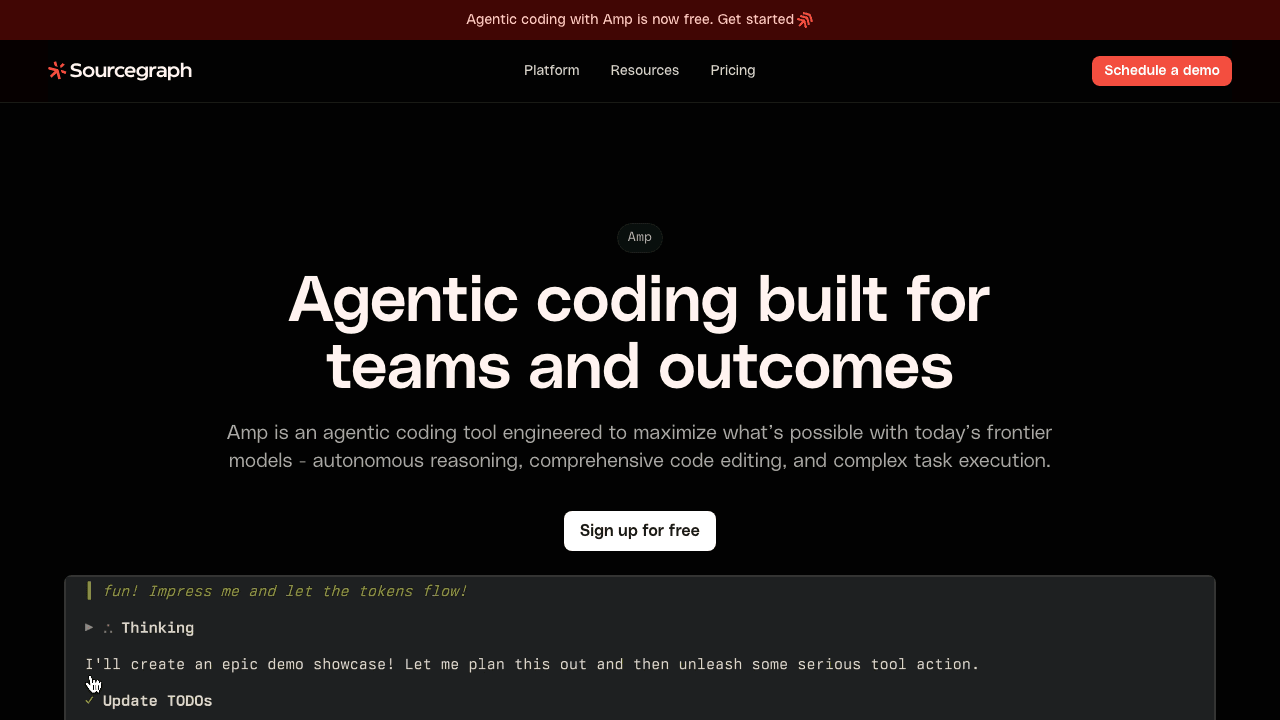This screenshot has width=1280, height=720.
Task: Click the checkmark next to Update TODOs
Action: (x=90, y=701)
